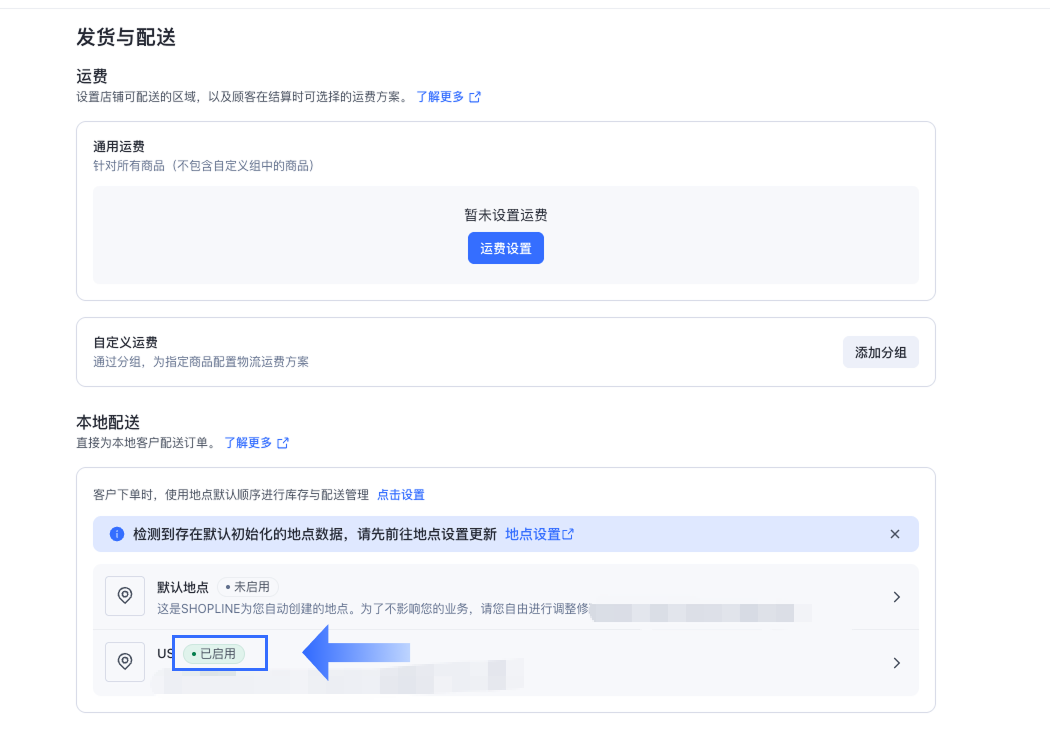Click the 点击设置 link
The image size is (1050, 732).
(x=400, y=494)
